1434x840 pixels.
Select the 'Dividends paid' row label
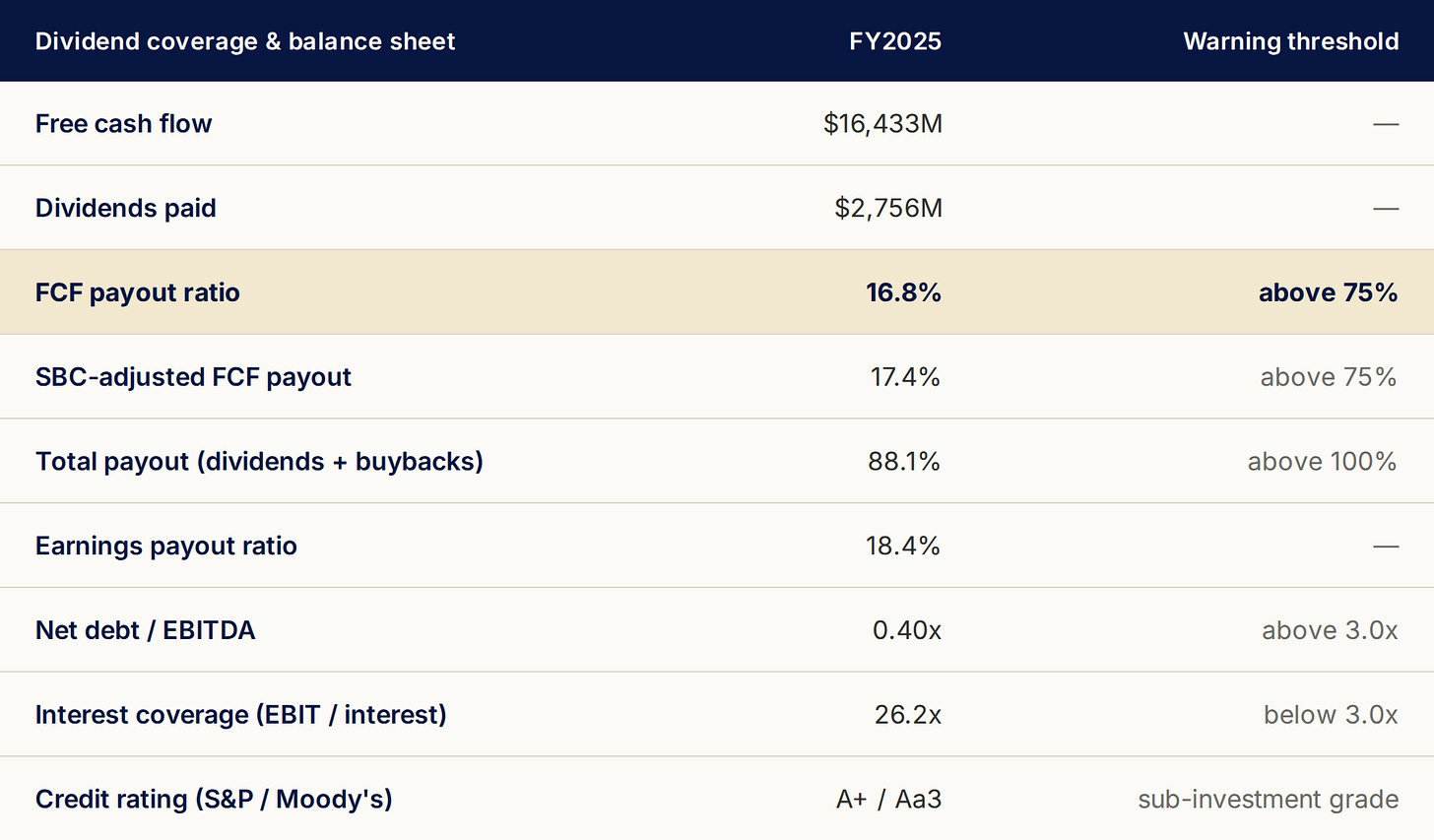[x=126, y=208]
